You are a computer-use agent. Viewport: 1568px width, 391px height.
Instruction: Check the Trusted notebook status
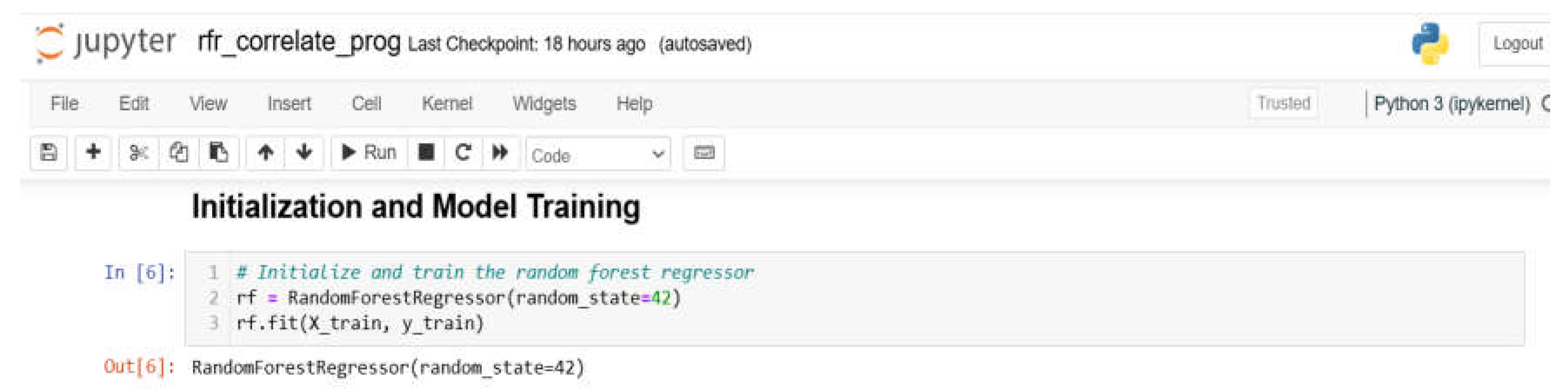pos(1282,104)
